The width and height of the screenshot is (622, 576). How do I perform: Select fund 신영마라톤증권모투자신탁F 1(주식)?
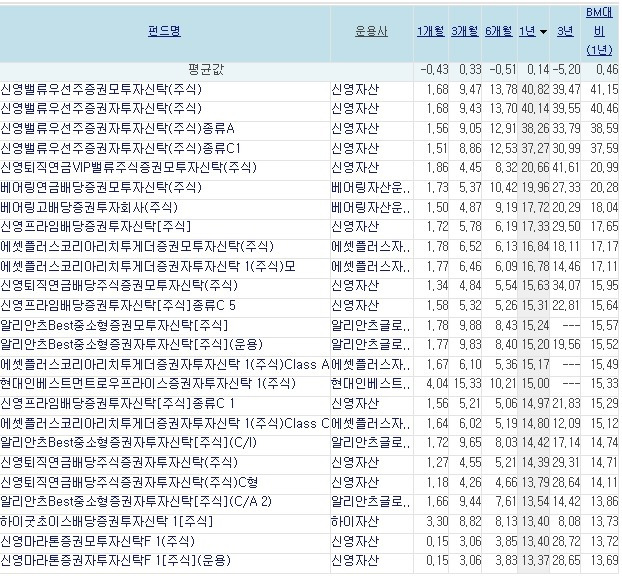click(x=97, y=541)
